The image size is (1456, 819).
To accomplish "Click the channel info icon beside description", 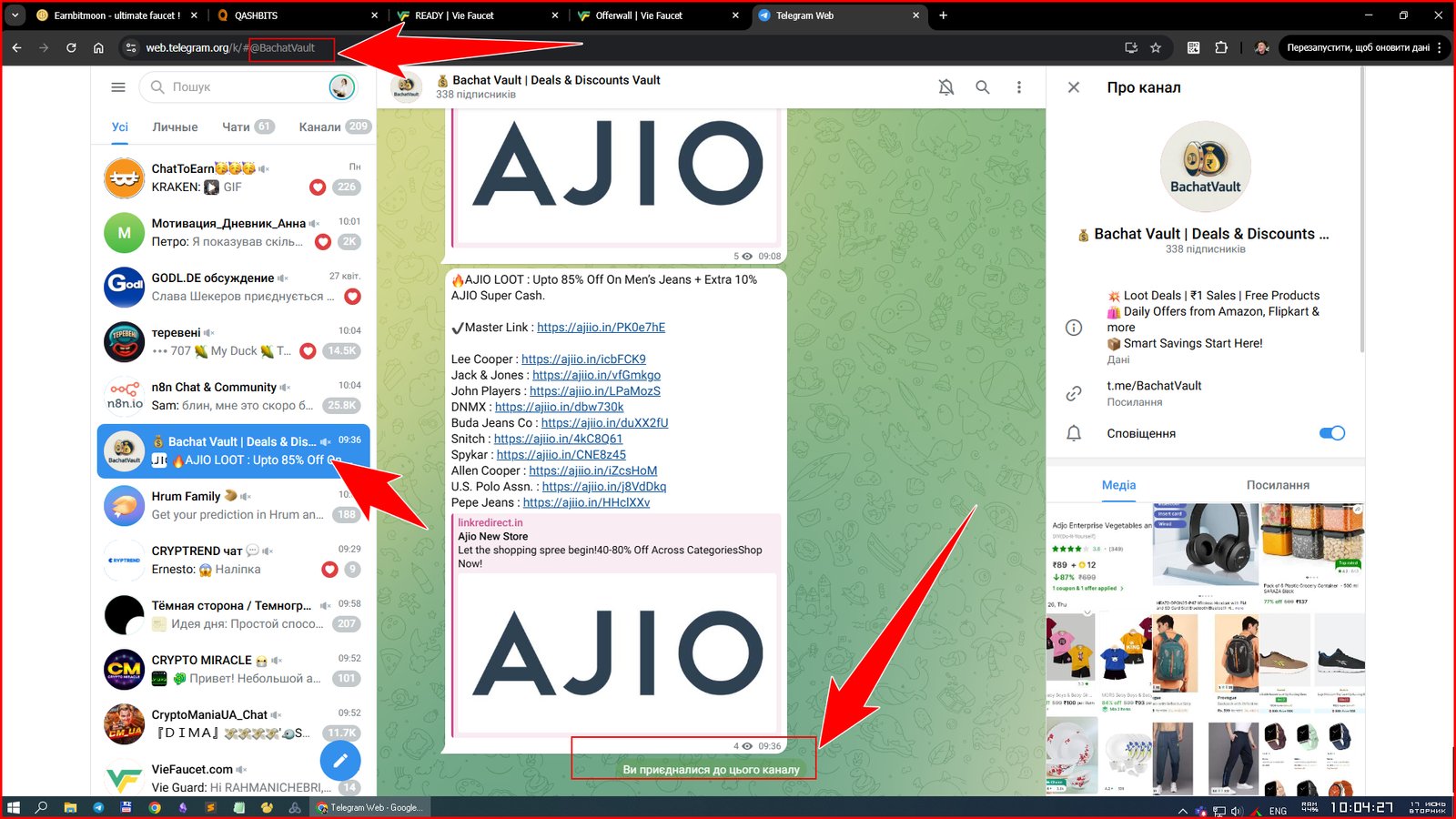I will pos(1074,328).
